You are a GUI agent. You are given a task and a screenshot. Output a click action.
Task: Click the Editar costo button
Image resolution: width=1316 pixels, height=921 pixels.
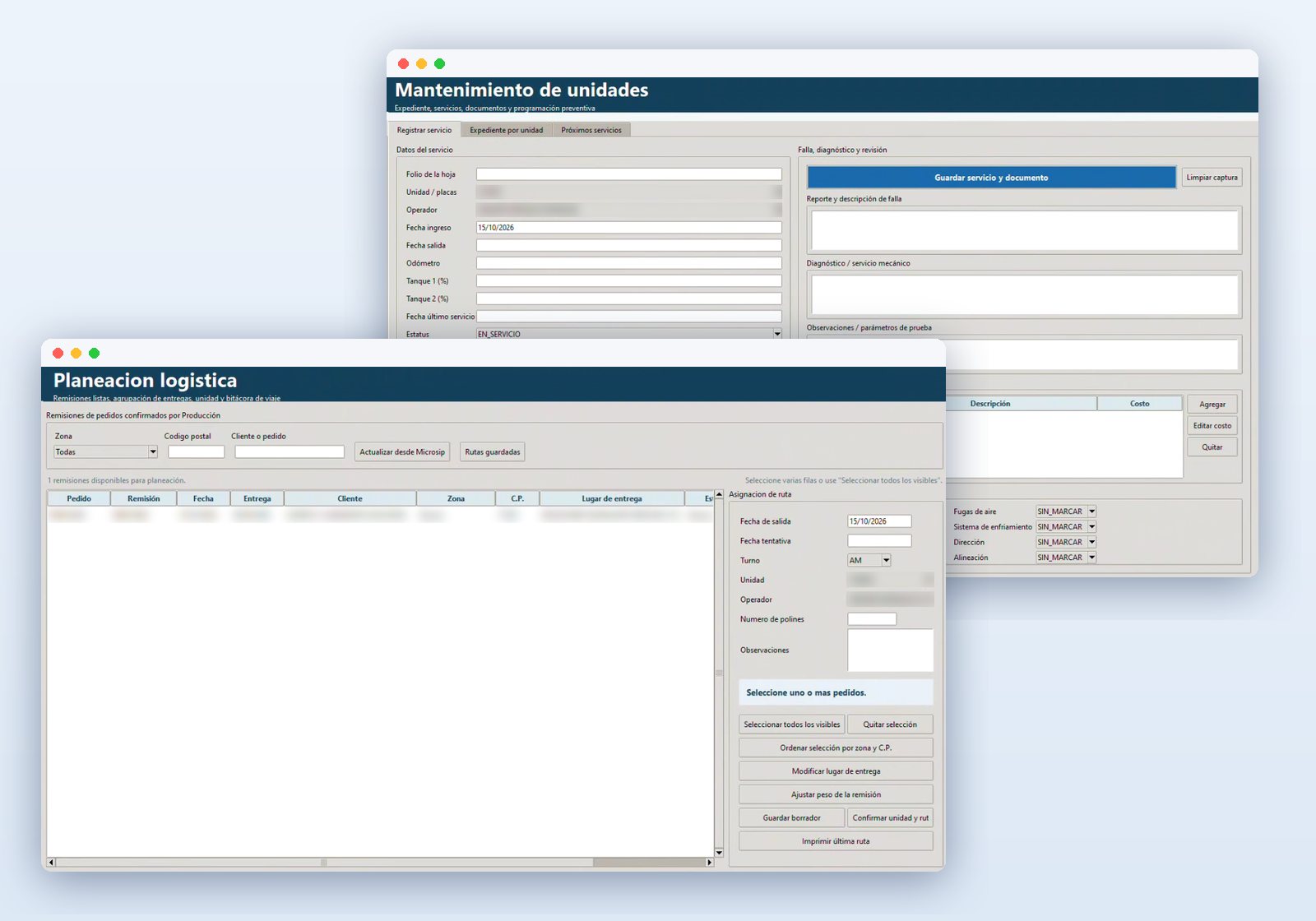[1212, 426]
